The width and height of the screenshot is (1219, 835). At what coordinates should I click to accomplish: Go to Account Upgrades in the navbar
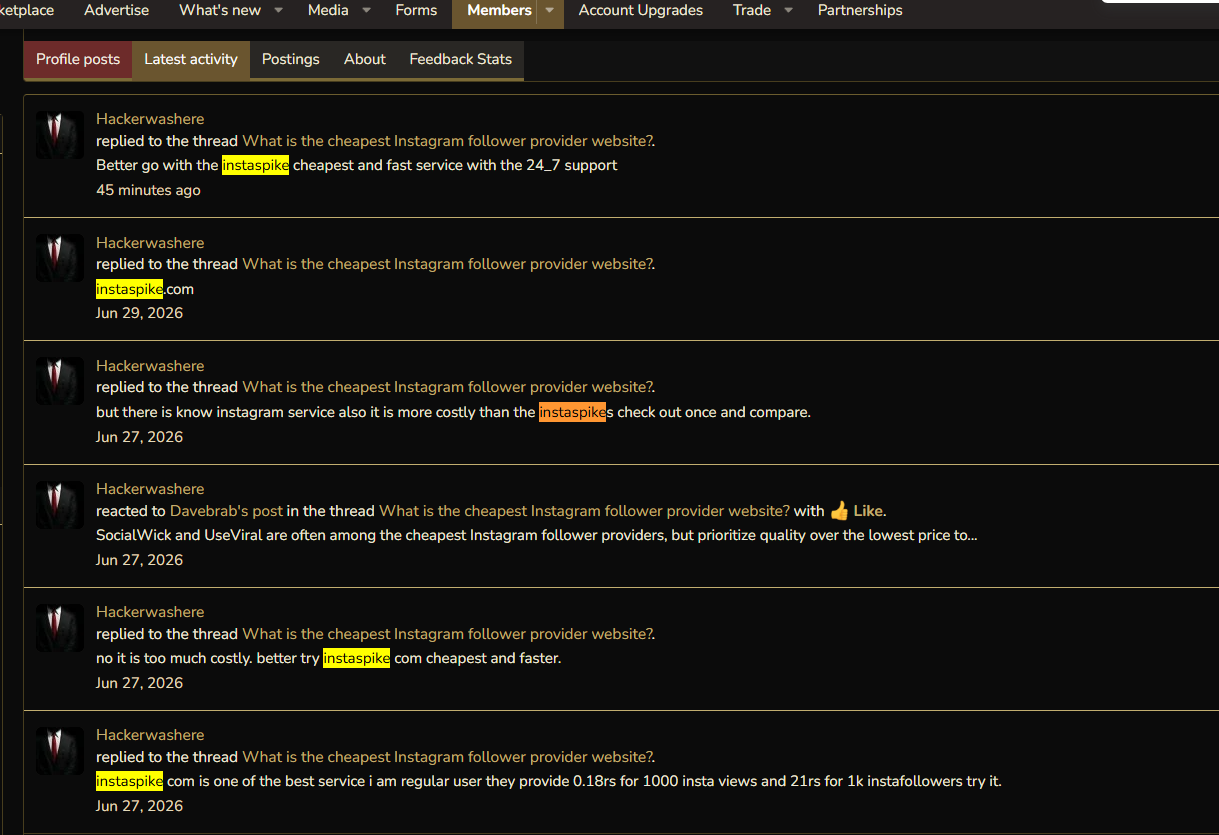pos(641,10)
